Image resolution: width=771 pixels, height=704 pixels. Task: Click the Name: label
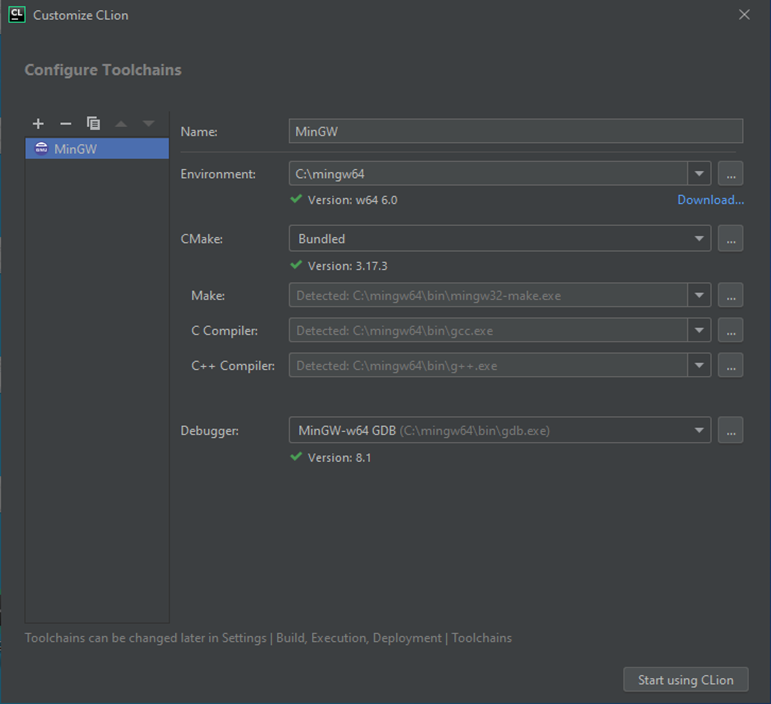[x=199, y=132]
